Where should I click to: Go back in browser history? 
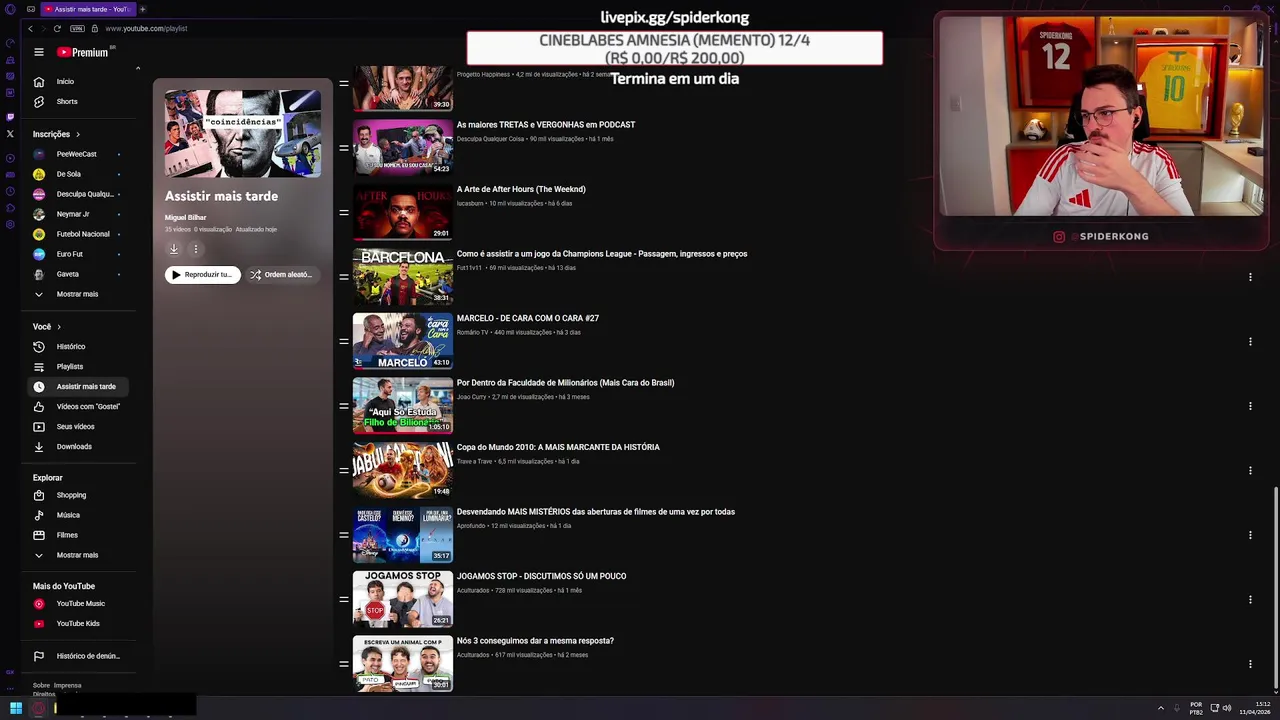coord(30,28)
